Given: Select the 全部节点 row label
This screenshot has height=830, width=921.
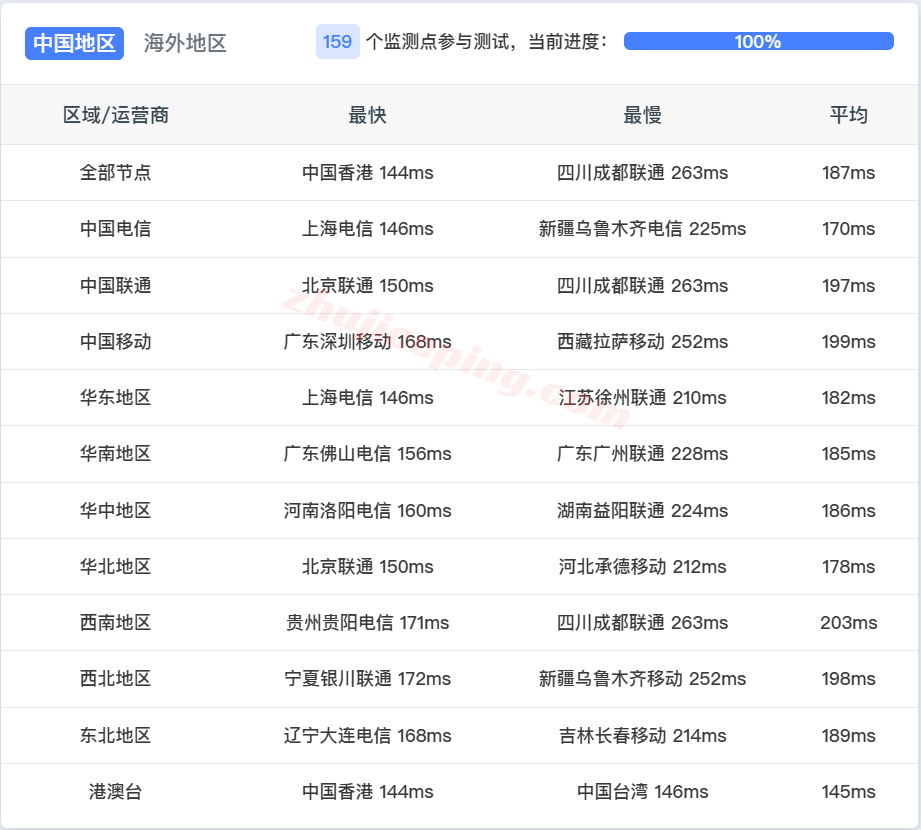Looking at the screenshot, I should click(x=116, y=173).
